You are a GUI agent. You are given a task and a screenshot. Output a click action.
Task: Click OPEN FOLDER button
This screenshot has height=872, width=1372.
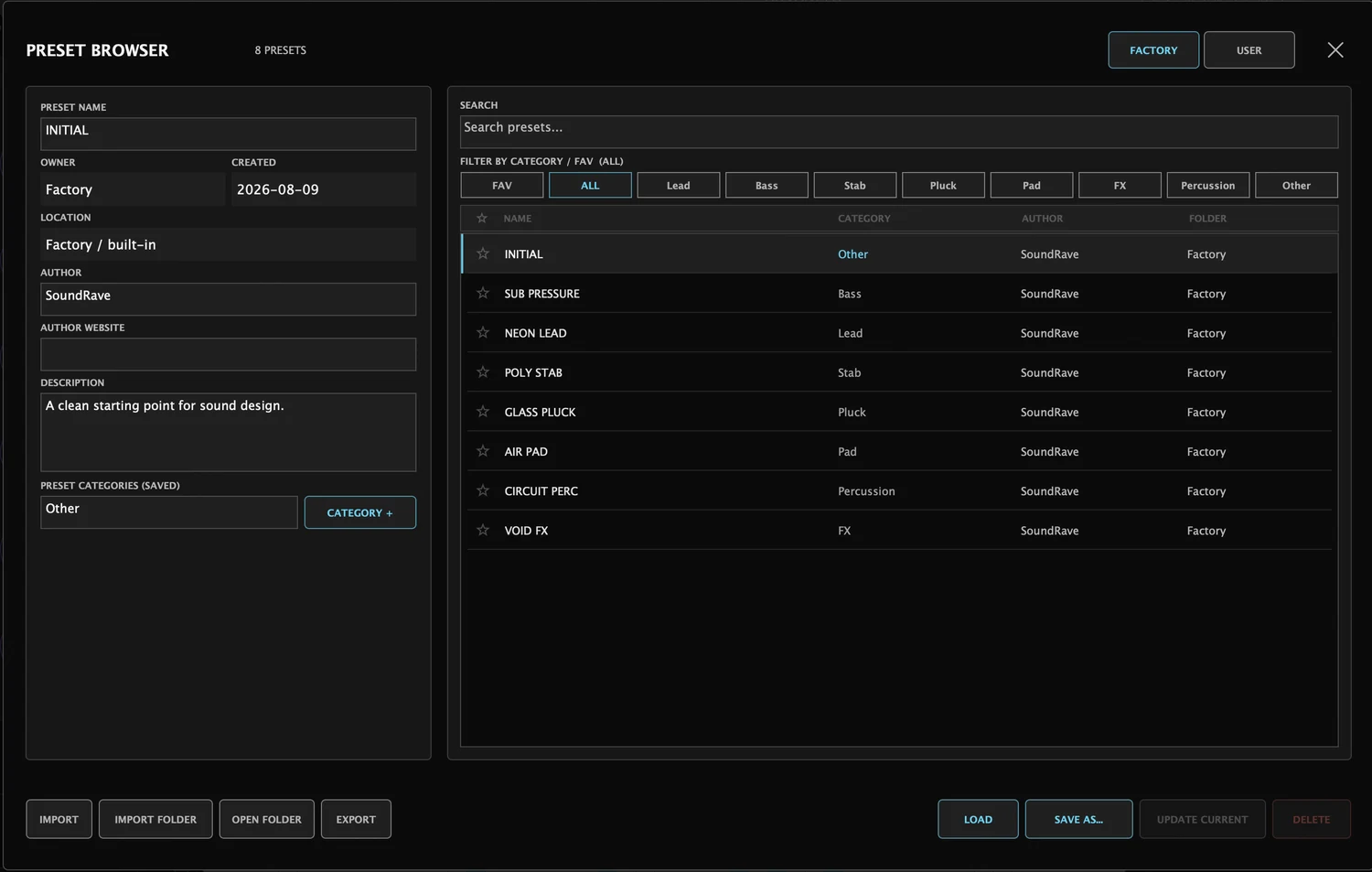266,819
